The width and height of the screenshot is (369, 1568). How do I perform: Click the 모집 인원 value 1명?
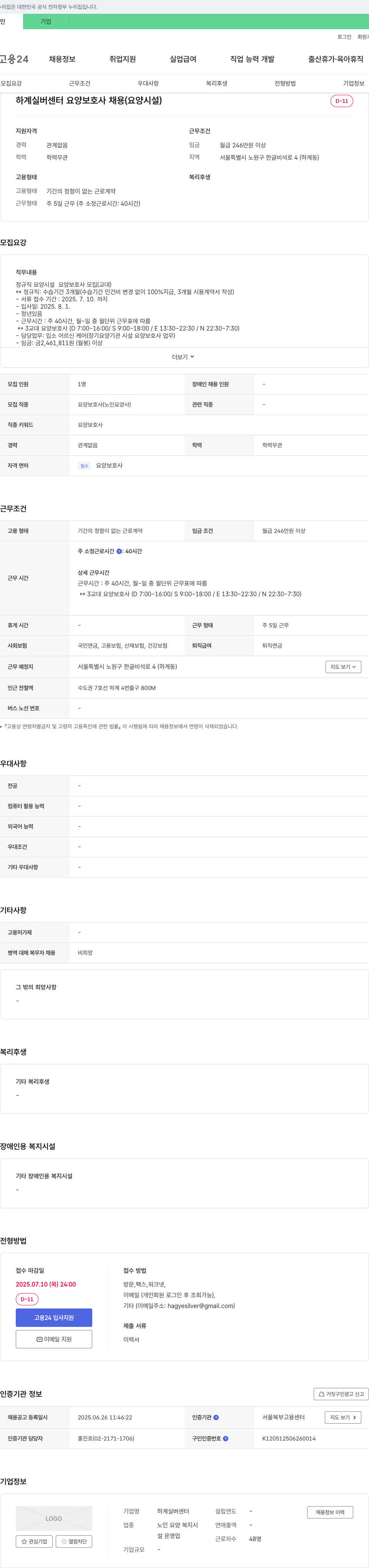click(81, 385)
